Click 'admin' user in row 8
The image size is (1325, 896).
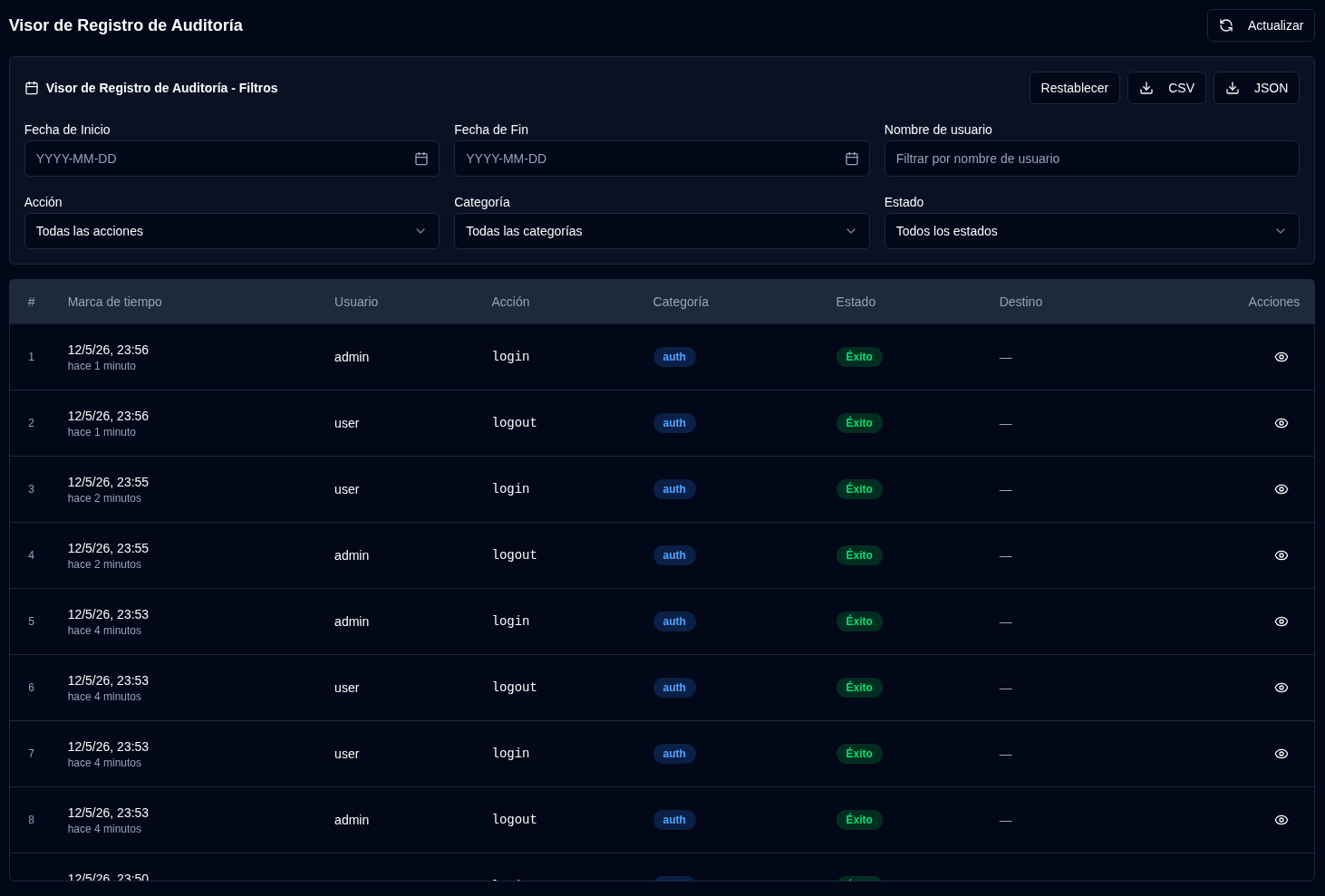tap(352, 820)
